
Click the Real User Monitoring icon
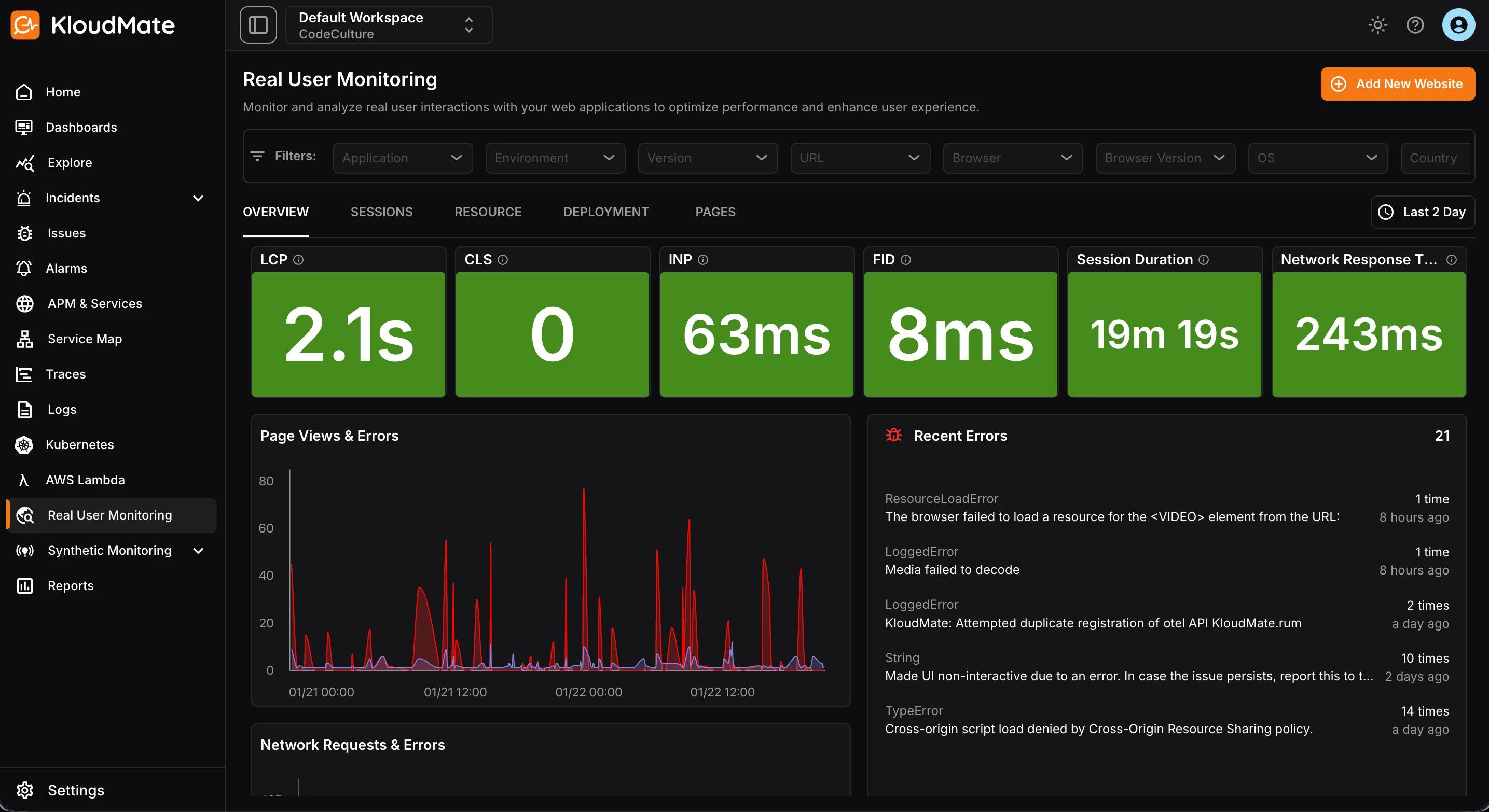[25, 515]
